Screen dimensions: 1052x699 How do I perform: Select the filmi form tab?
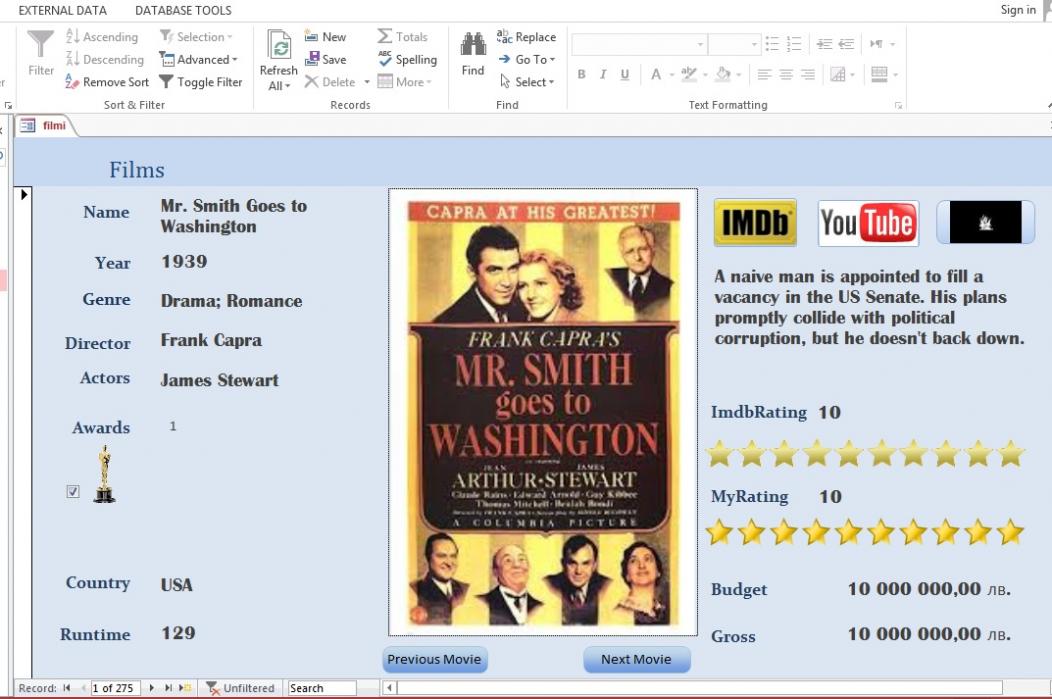pos(45,125)
